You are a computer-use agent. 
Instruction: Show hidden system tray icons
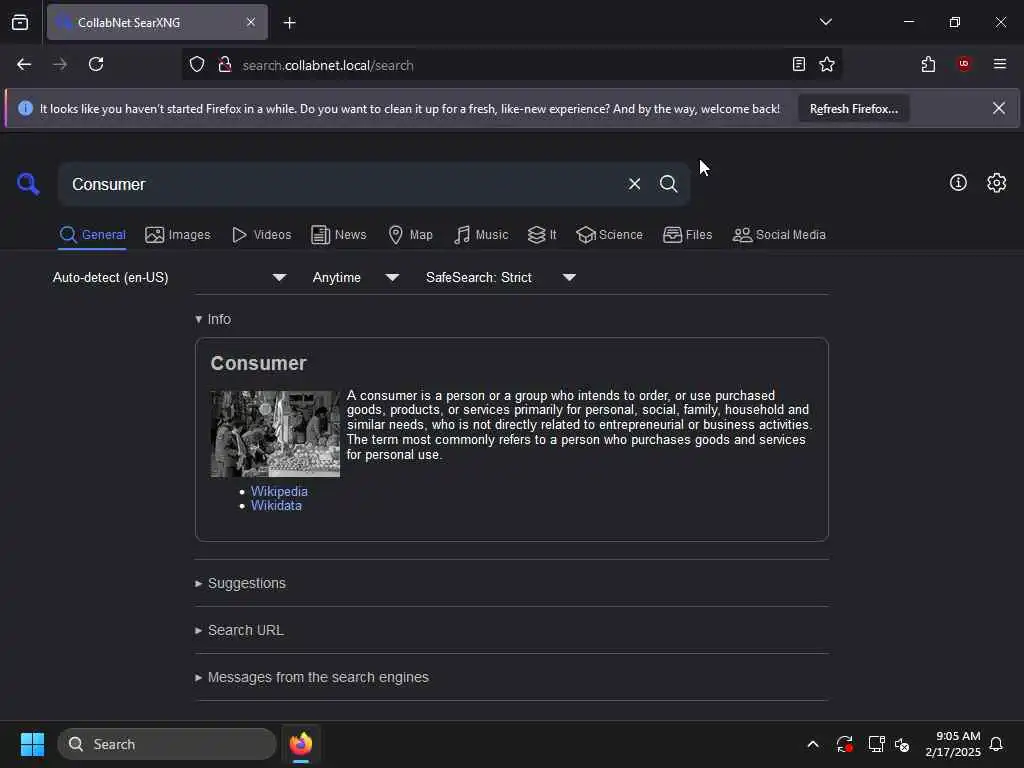tap(813, 744)
